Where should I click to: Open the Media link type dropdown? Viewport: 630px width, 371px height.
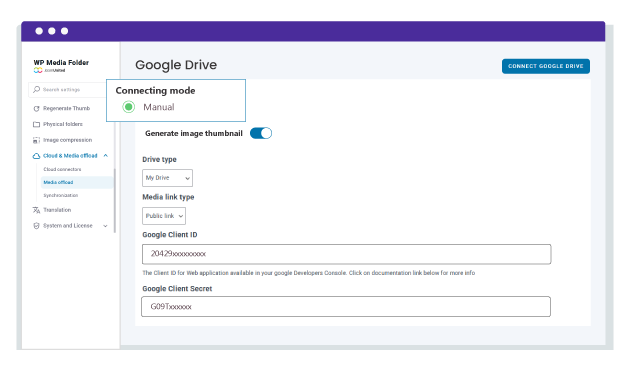point(164,216)
